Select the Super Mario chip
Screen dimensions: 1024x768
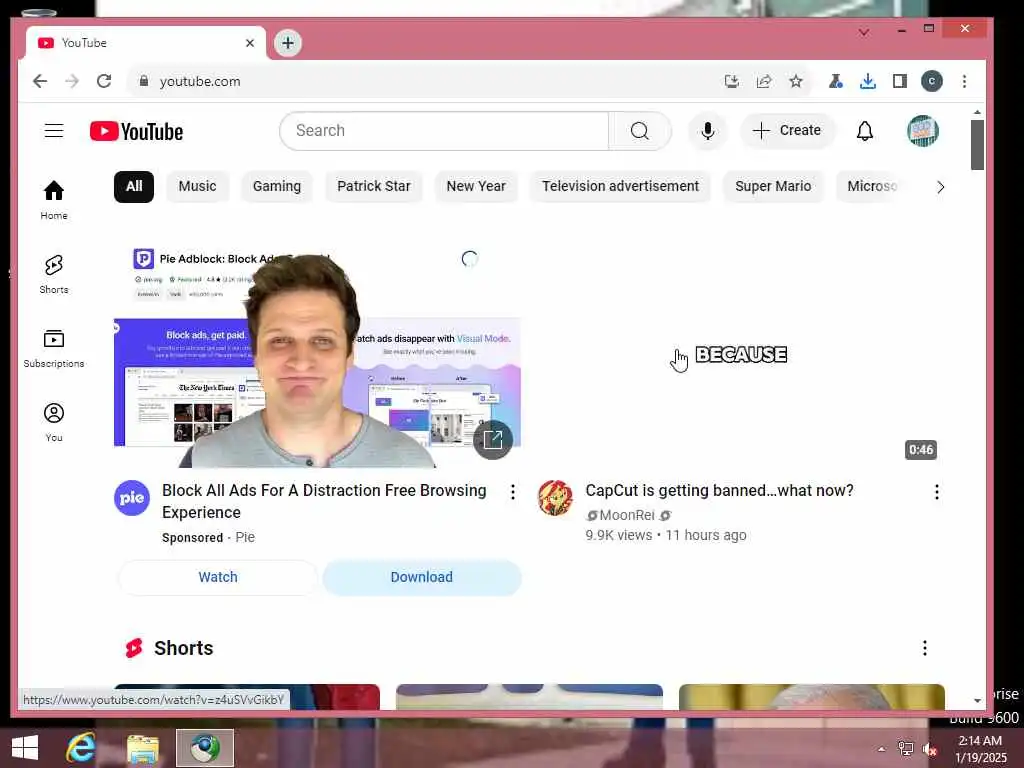point(773,187)
